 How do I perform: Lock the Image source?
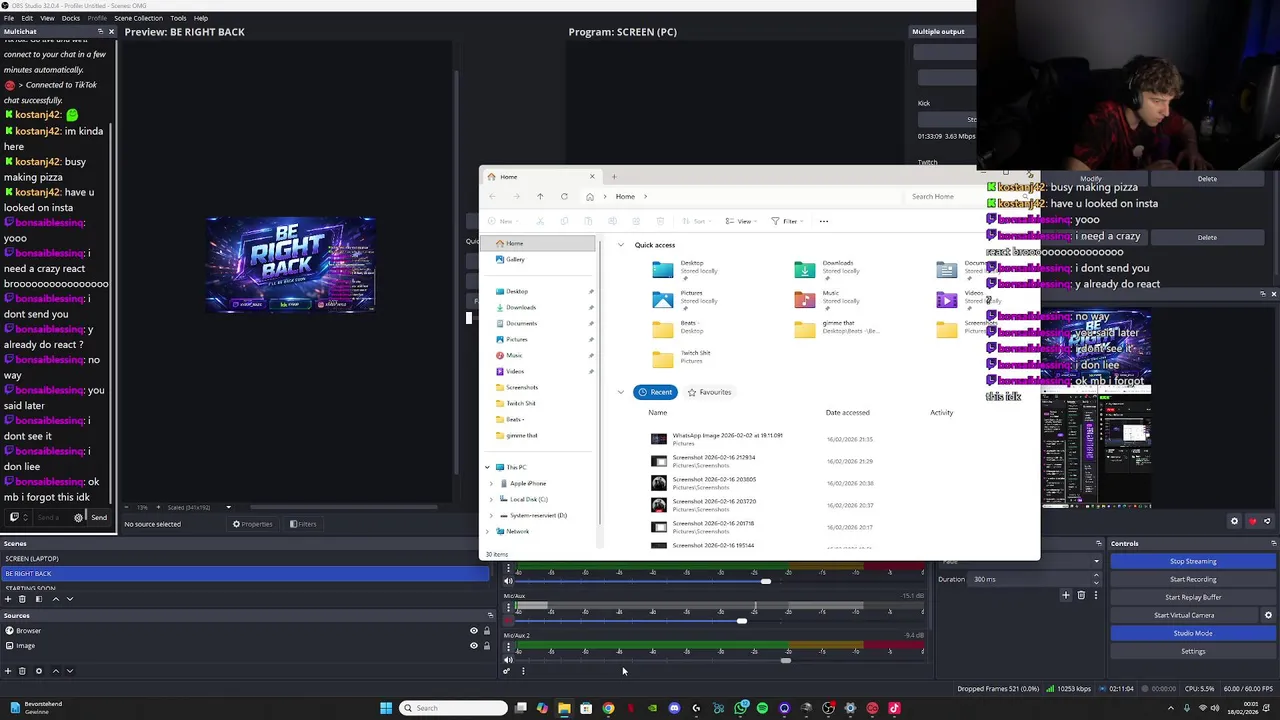[487, 646]
